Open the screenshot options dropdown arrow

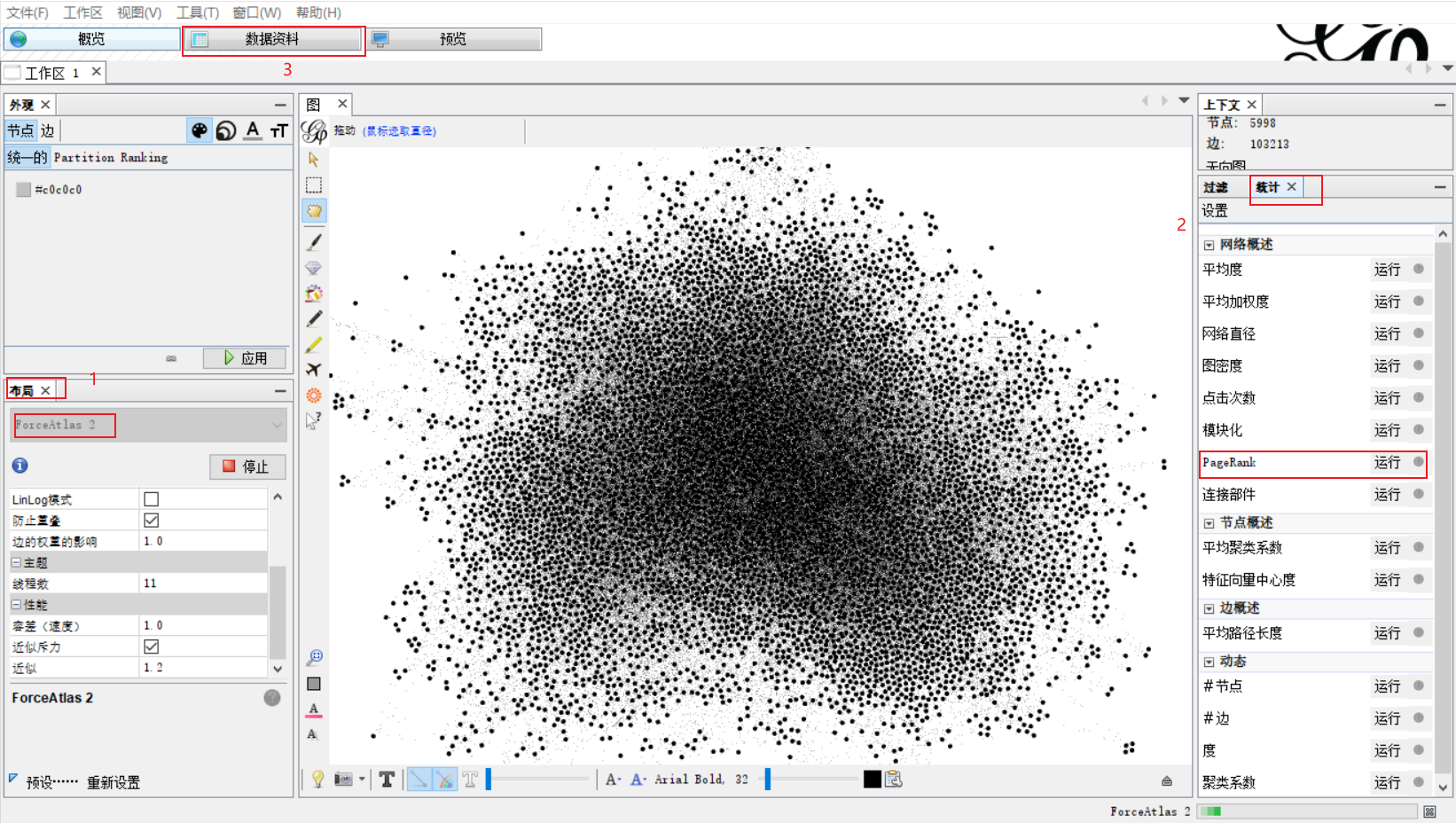[x=362, y=779]
